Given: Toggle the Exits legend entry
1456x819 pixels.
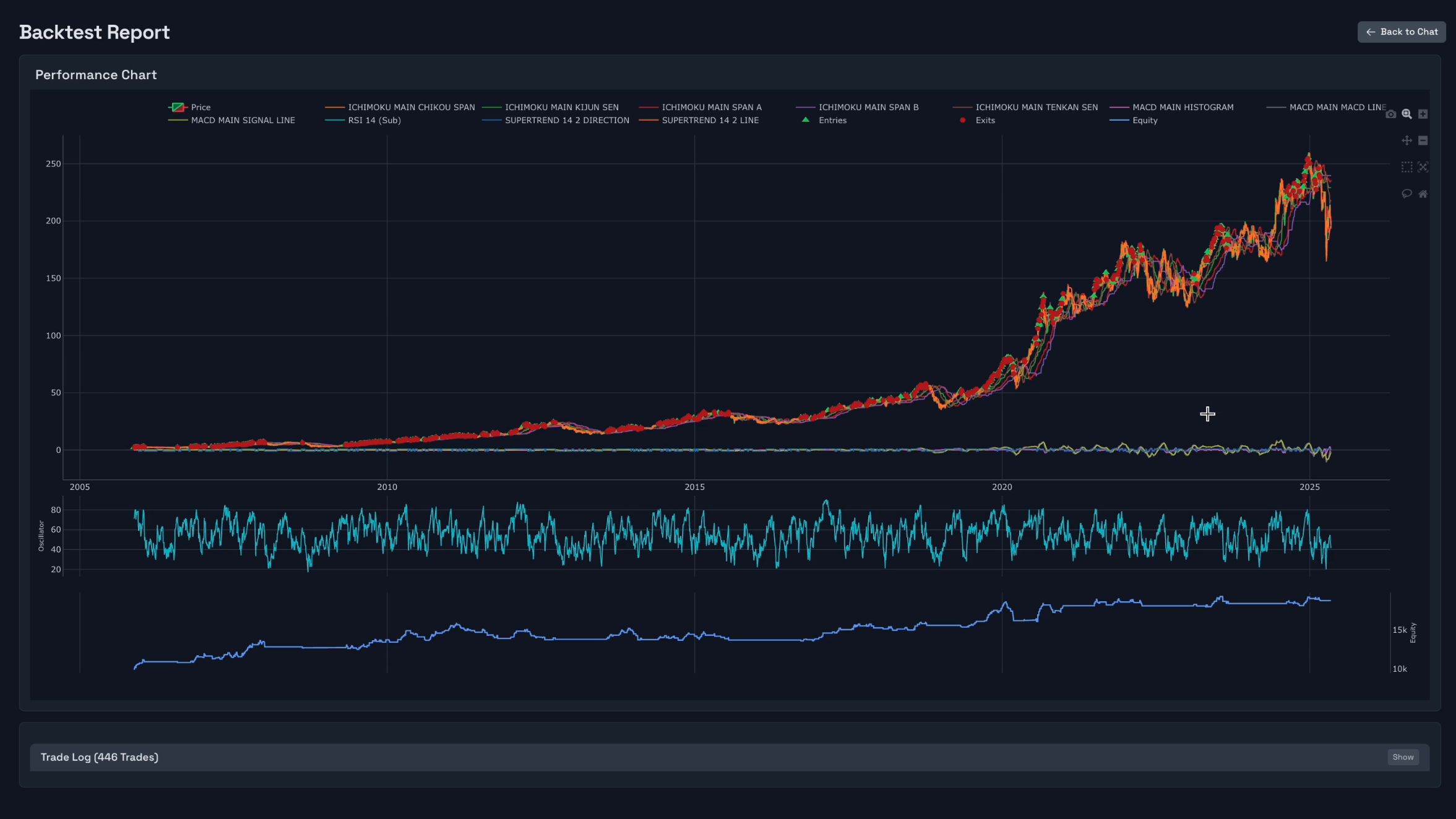Looking at the screenshot, I should coord(984,120).
